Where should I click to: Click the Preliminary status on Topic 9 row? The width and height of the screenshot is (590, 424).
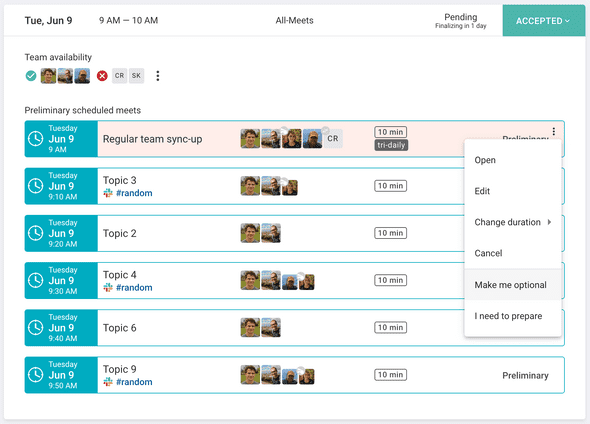525,375
